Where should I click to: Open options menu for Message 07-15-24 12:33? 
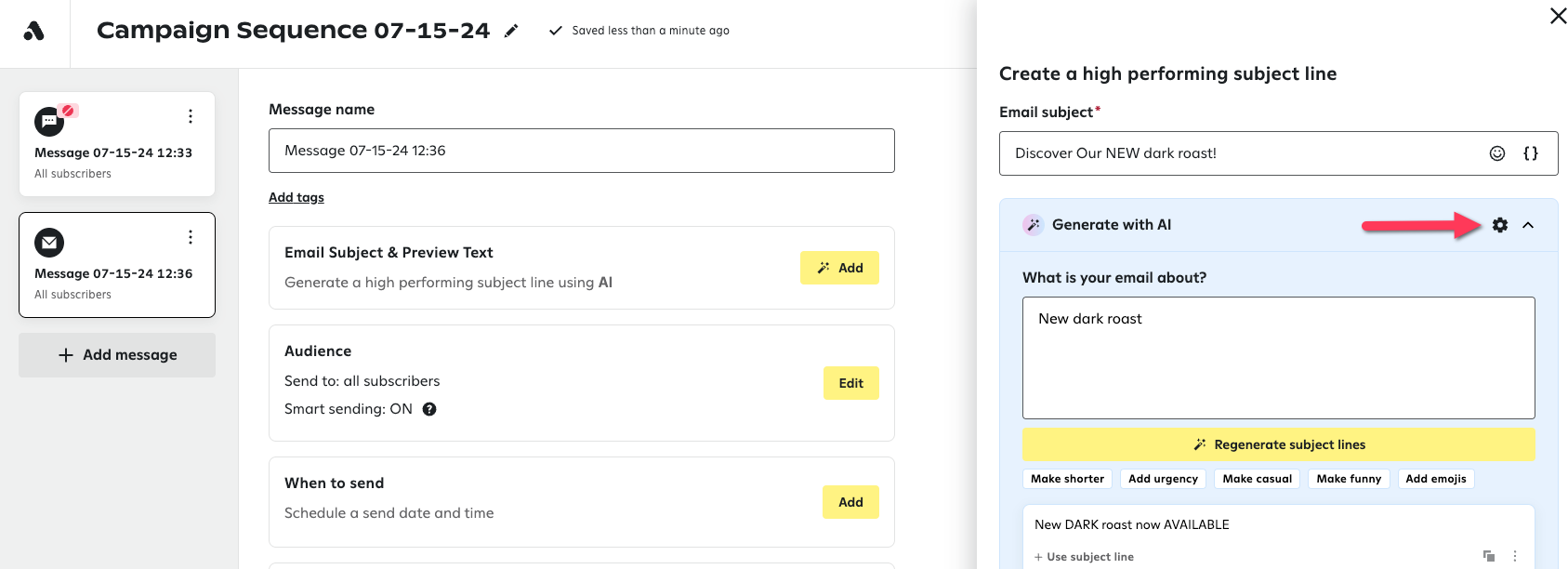click(x=191, y=116)
